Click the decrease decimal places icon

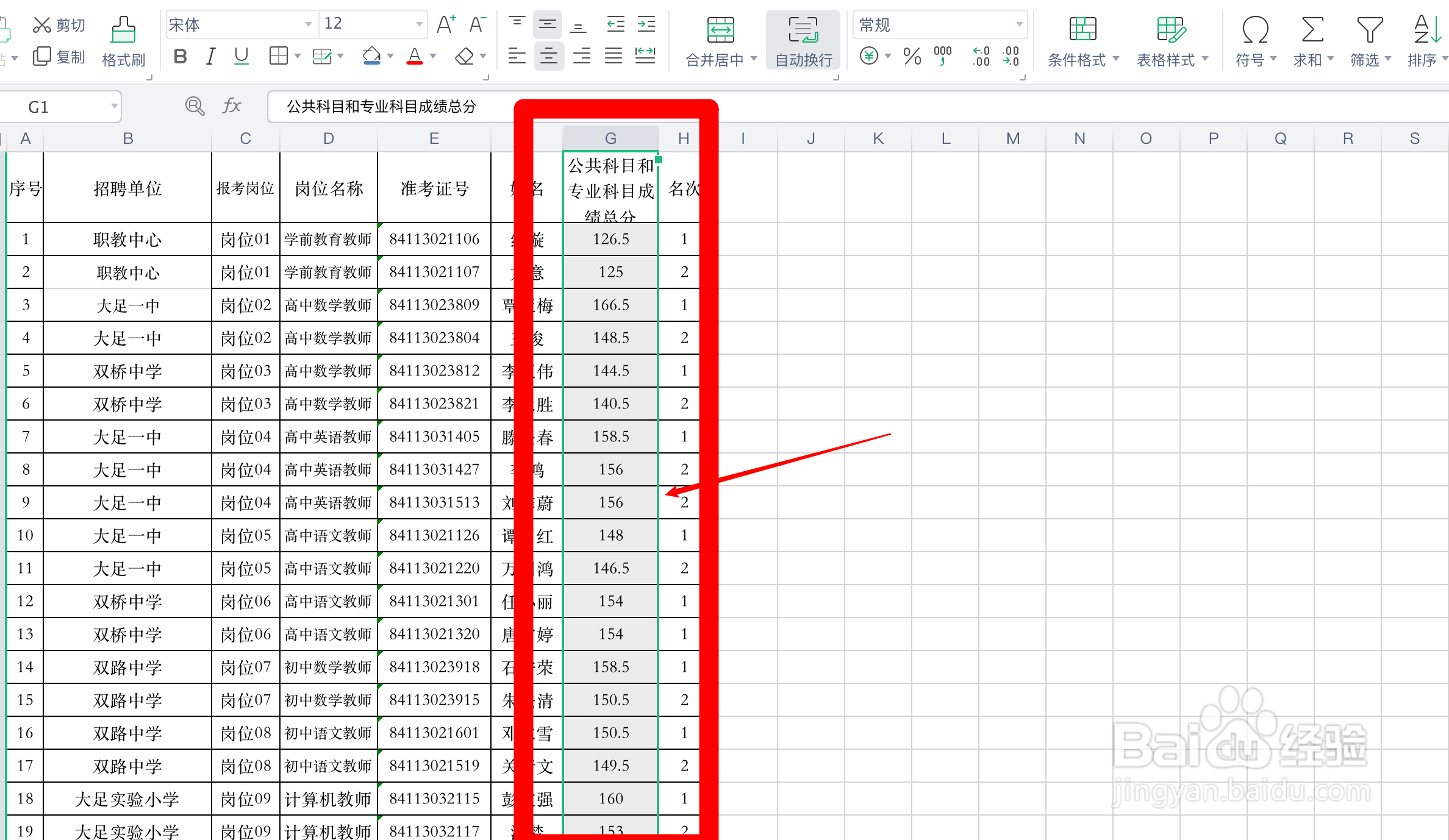point(1011,57)
